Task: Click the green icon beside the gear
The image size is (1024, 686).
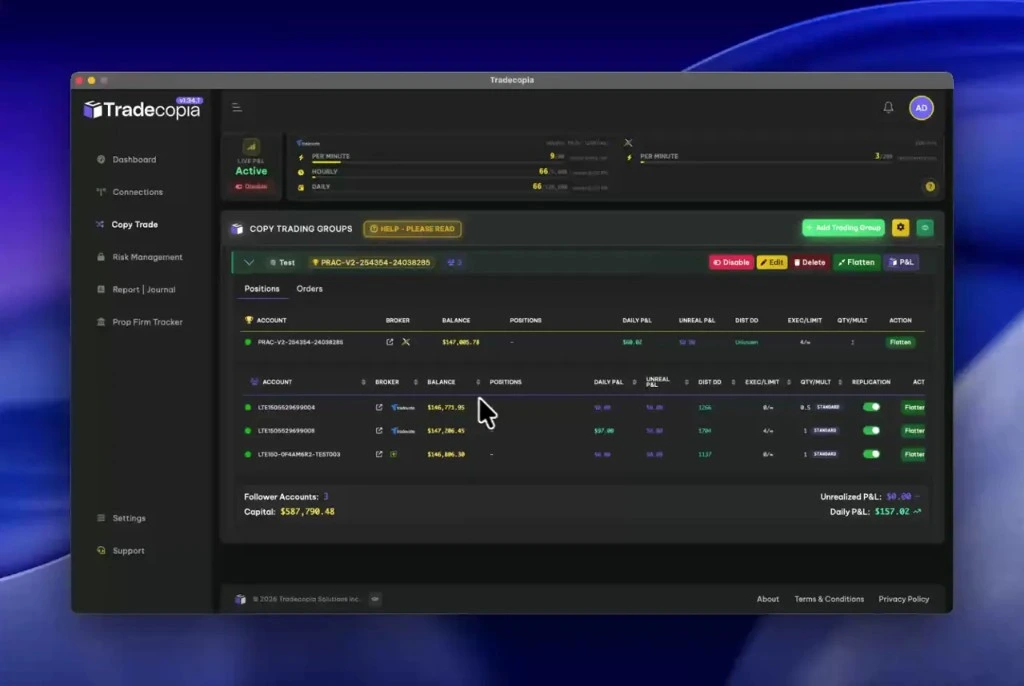Action: click(925, 227)
